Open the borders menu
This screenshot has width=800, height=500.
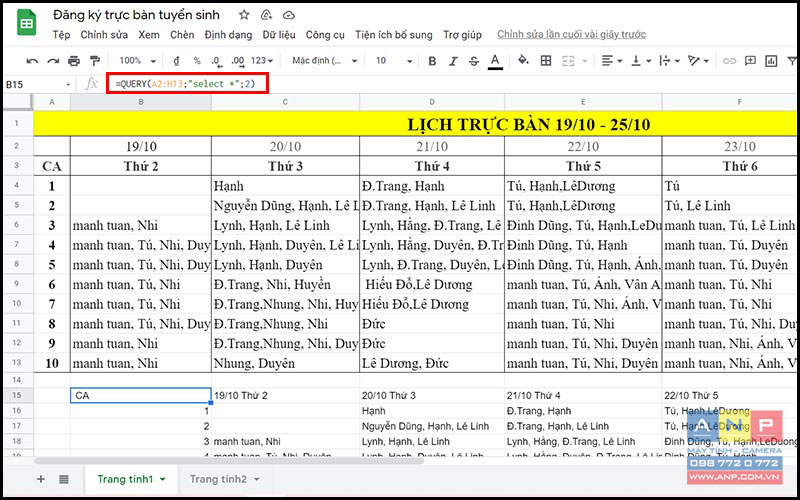[546, 61]
